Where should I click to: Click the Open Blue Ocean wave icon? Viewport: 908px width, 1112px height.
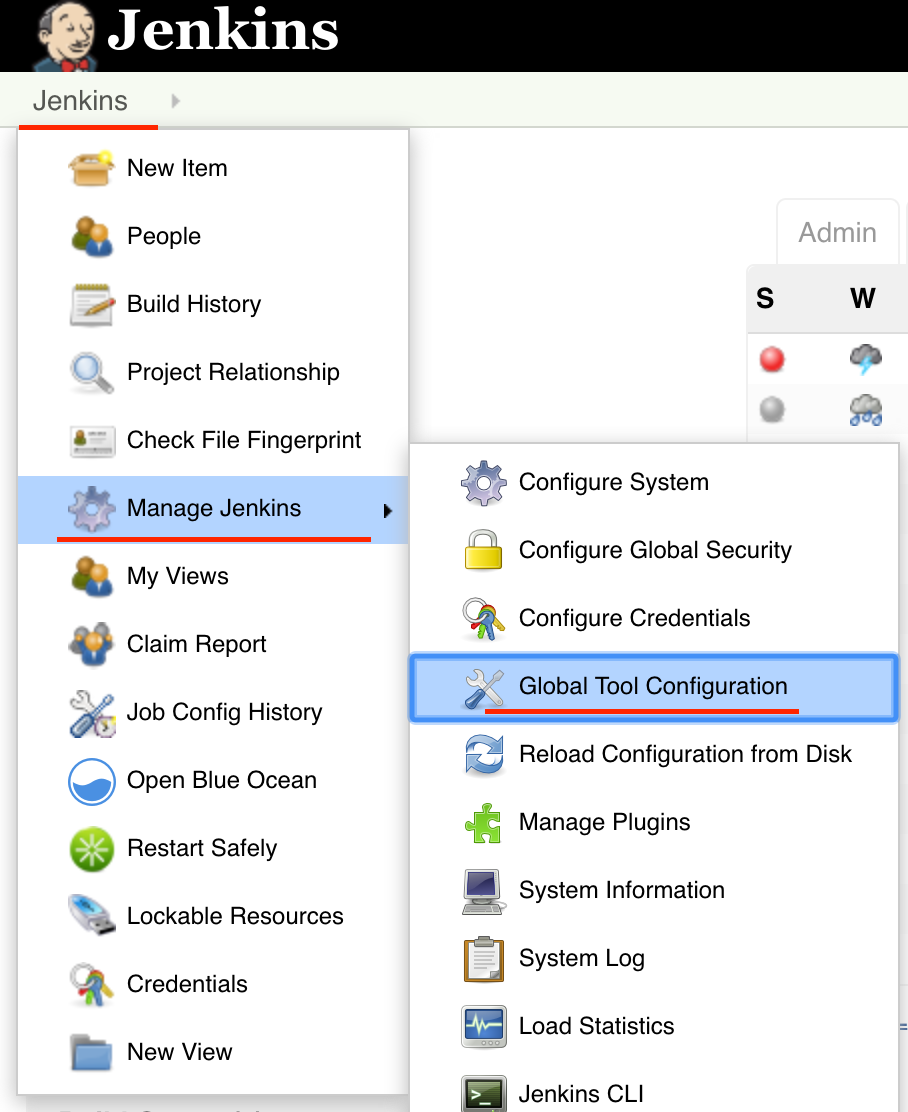92,781
